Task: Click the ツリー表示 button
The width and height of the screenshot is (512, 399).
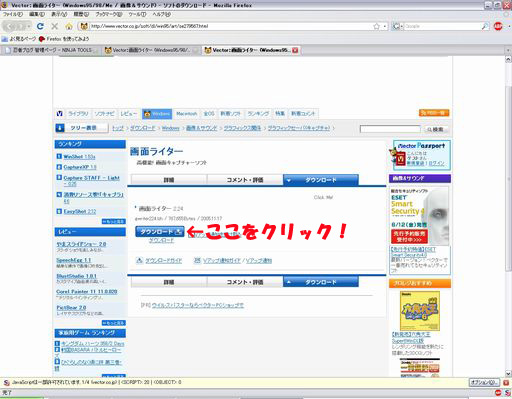Action: click(82, 128)
